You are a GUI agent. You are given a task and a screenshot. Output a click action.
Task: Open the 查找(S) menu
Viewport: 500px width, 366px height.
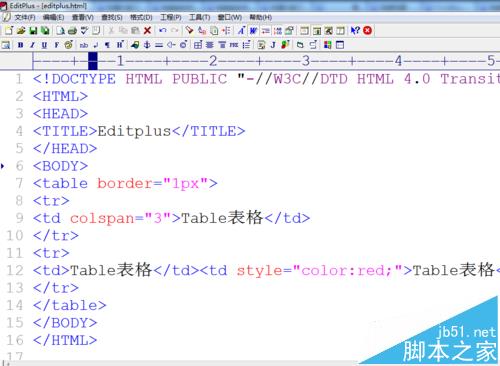(112, 17)
